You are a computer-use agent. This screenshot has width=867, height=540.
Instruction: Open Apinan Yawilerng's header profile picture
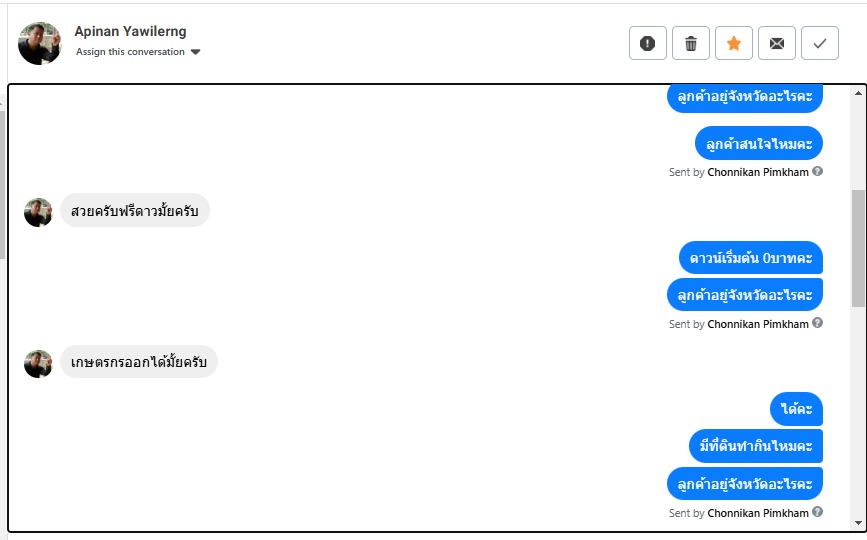(40, 43)
